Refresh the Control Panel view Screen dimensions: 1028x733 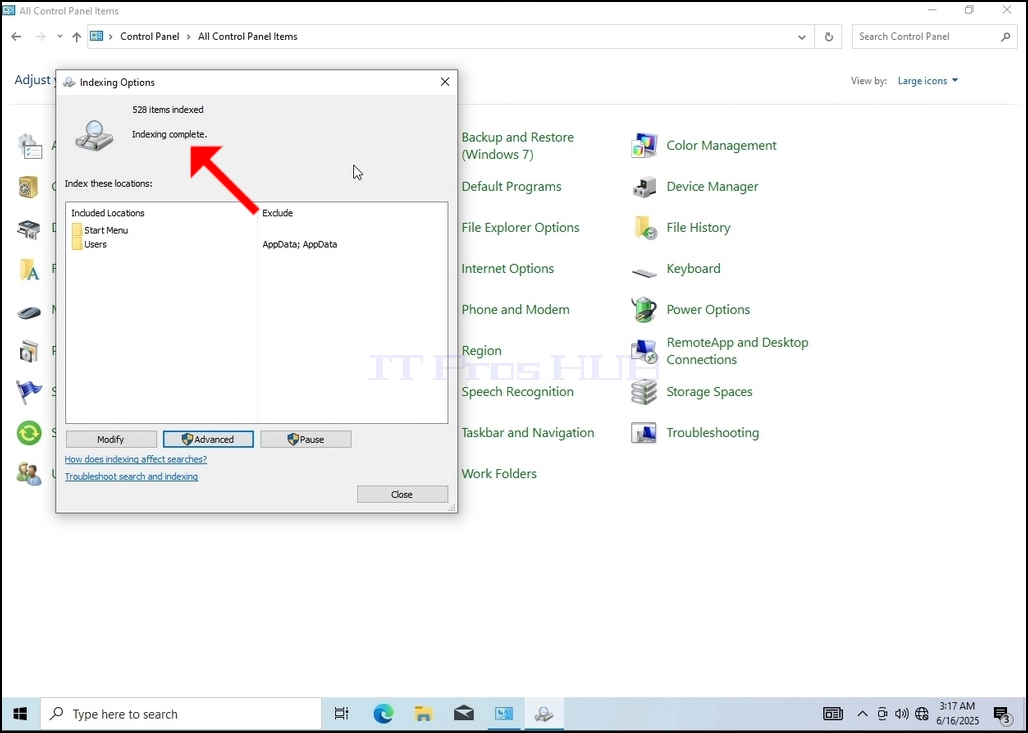pos(829,37)
